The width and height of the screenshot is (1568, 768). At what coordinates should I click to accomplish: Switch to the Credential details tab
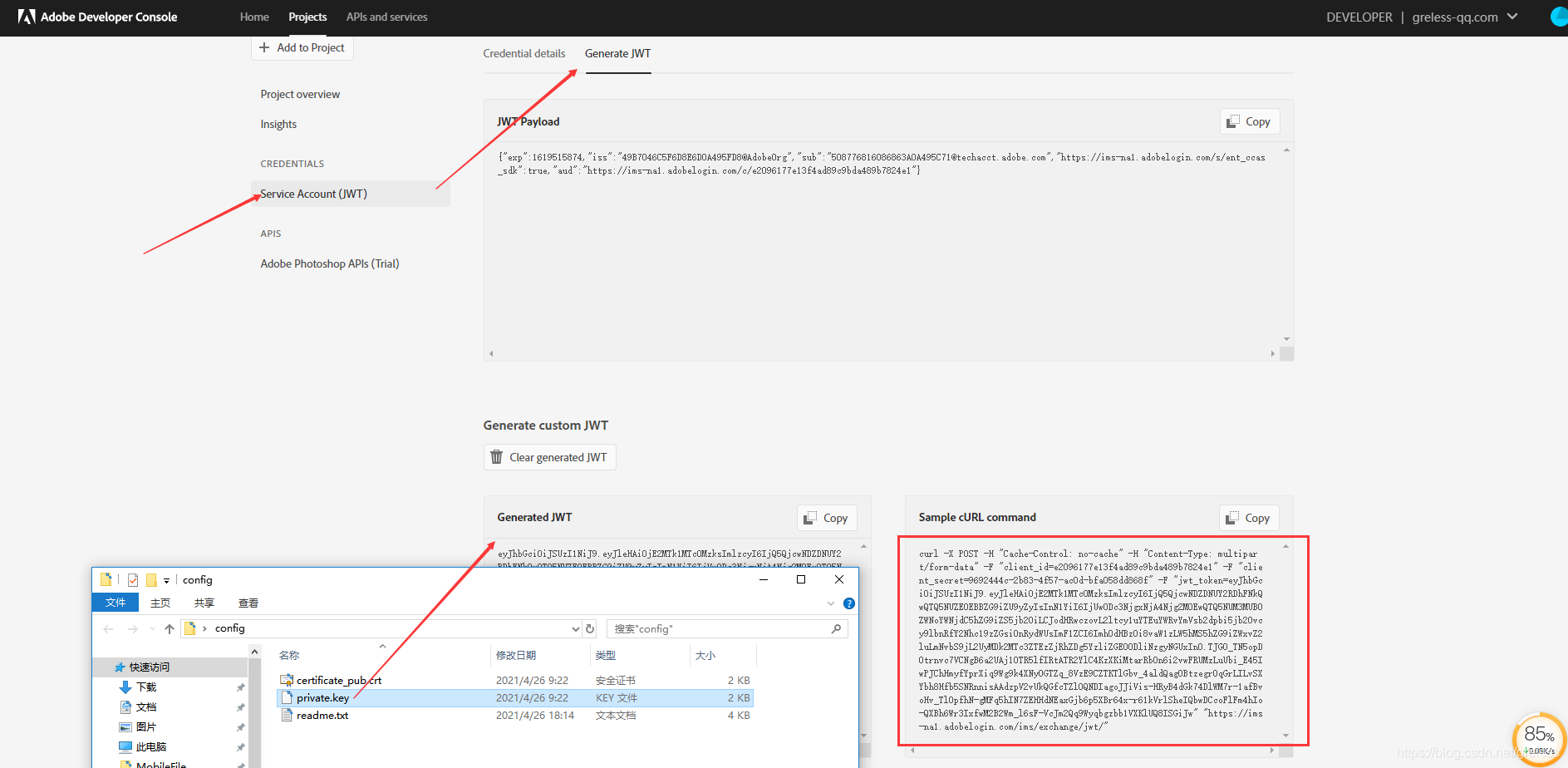point(523,53)
